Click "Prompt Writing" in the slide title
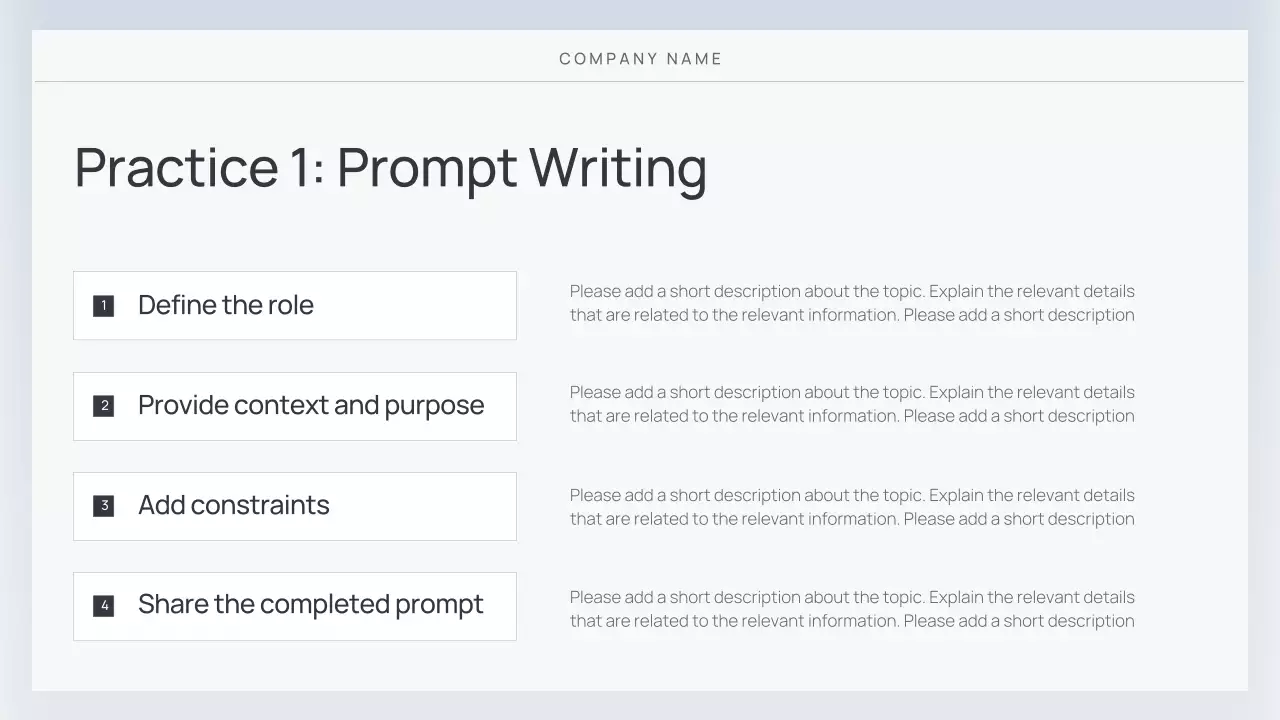 click(521, 167)
